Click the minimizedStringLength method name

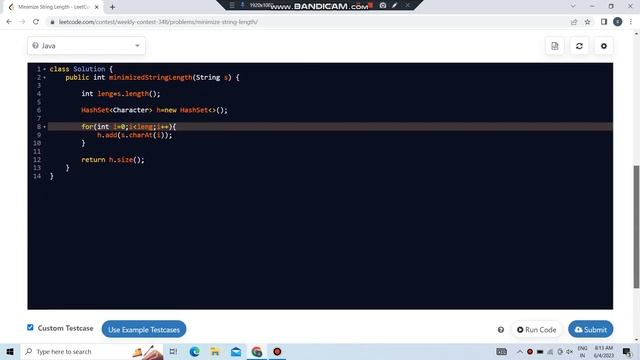[x=150, y=78]
